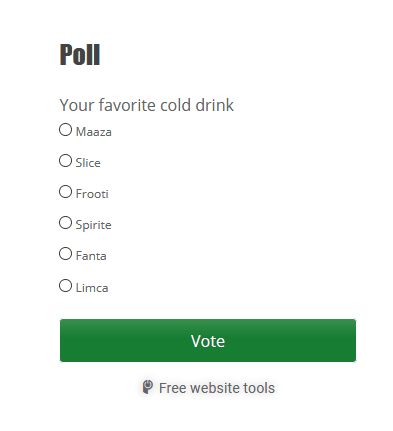Pick the Spirite radio button

point(65,223)
